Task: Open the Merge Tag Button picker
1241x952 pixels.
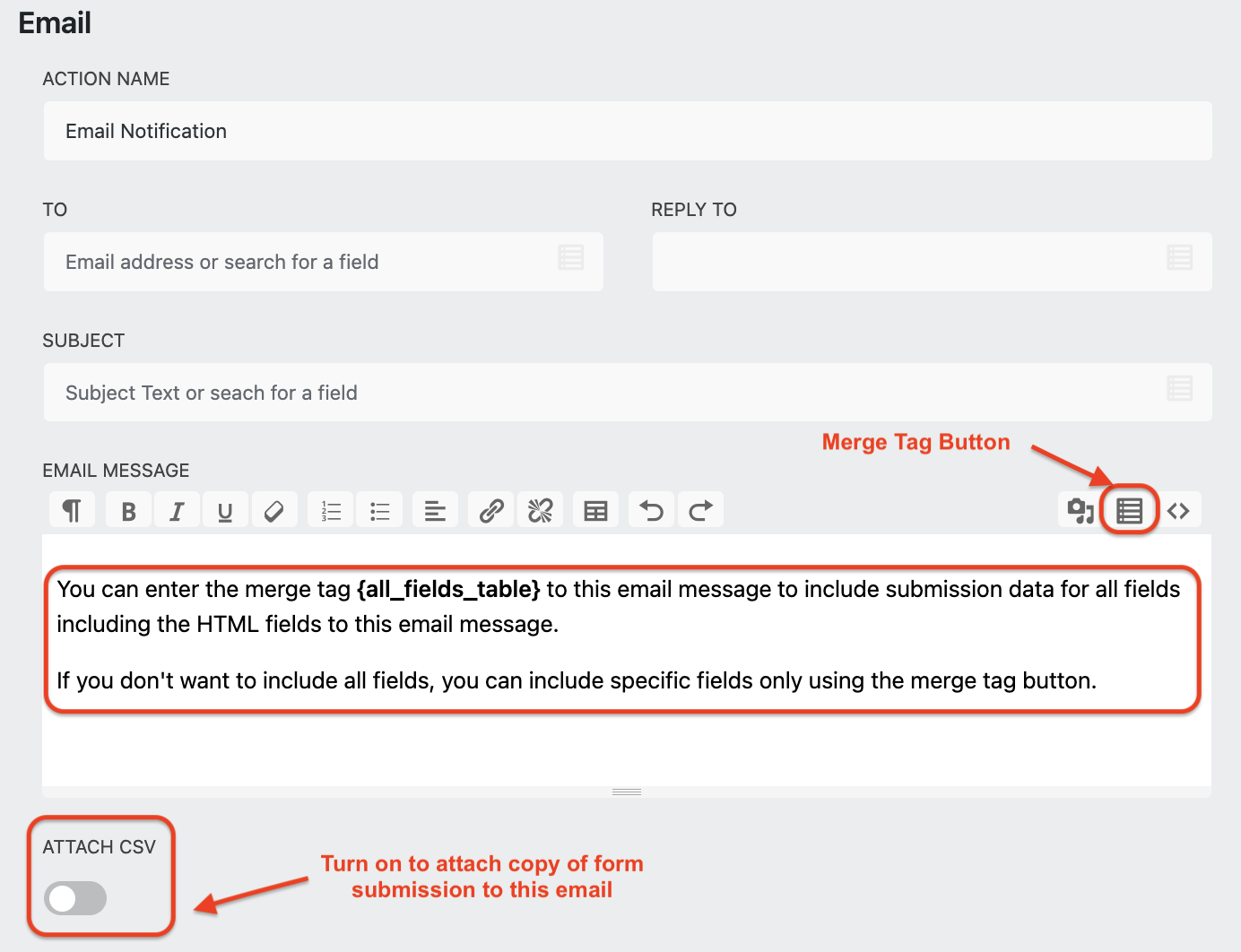Action: [1129, 509]
